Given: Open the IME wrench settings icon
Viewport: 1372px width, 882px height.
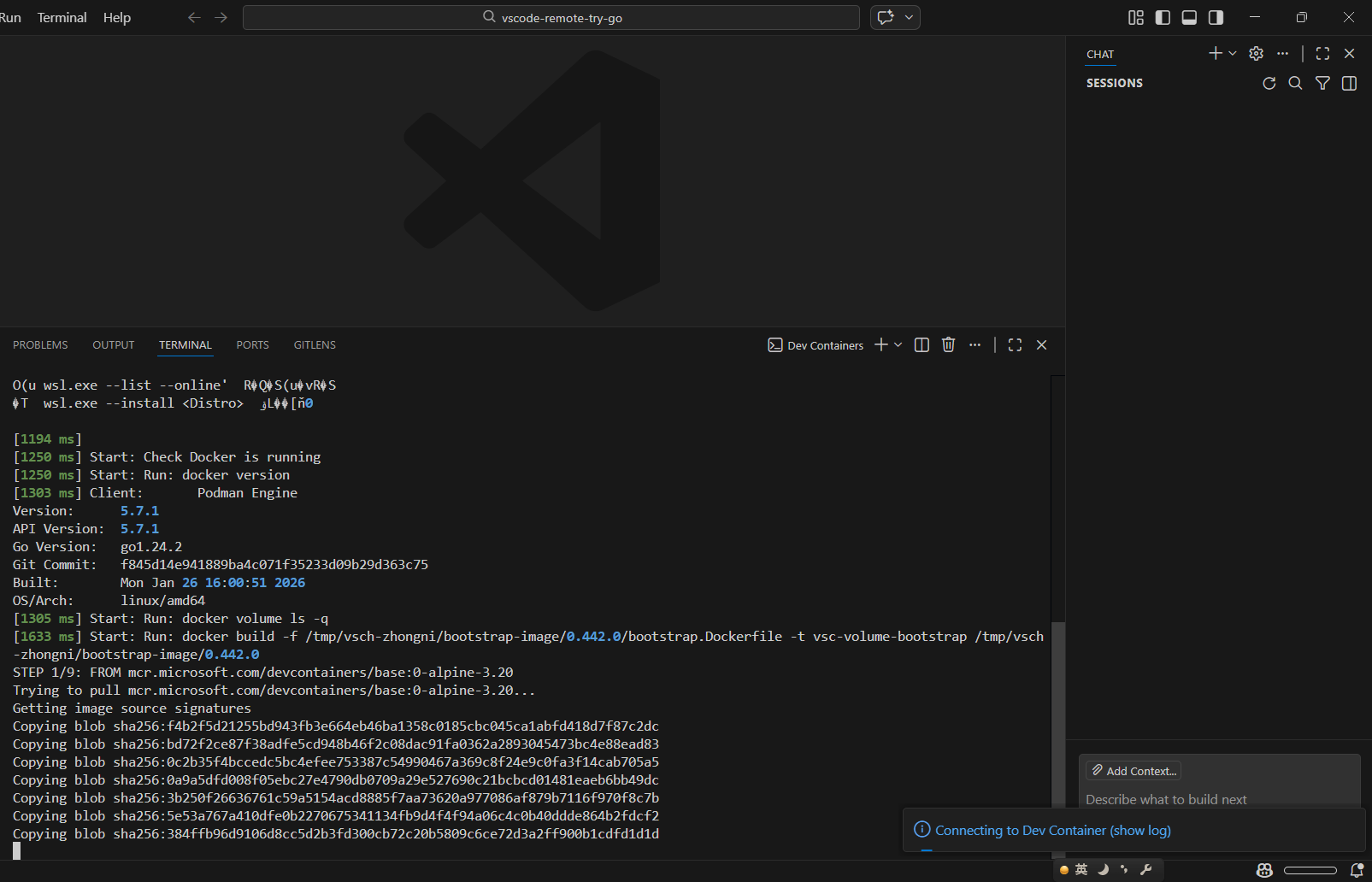Looking at the screenshot, I should [1146, 869].
